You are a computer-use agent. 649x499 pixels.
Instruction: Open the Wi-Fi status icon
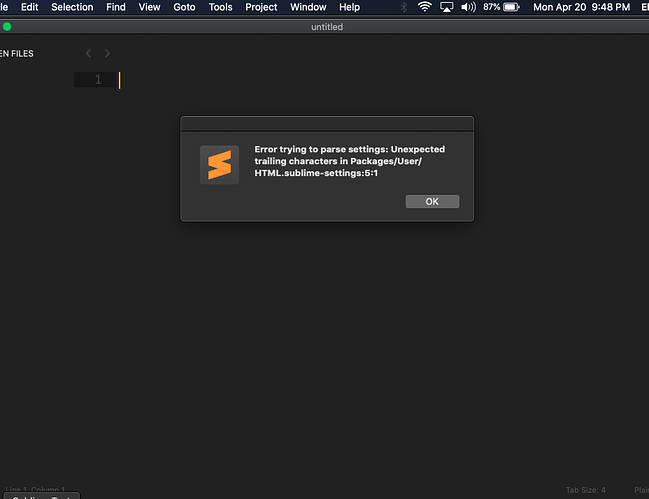click(x=424, y=7)
